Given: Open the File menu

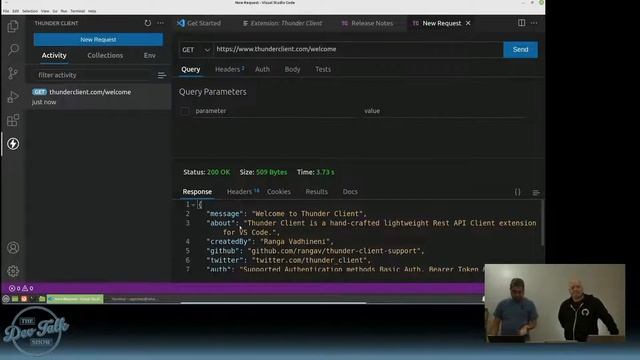Looking at the screenshot, I should [x=6, y=11].
